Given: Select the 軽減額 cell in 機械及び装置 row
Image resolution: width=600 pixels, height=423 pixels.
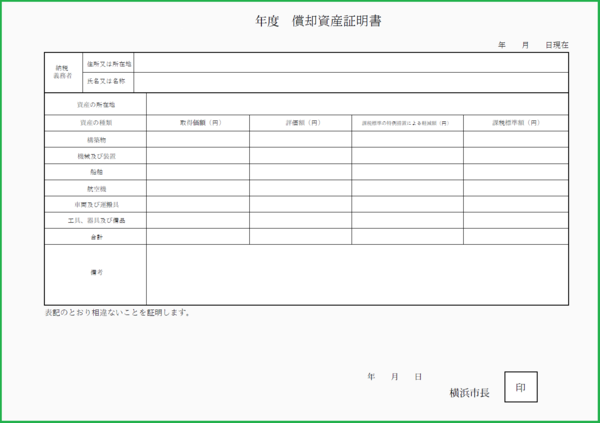Looking at the screenshot, I should (408, 156).
